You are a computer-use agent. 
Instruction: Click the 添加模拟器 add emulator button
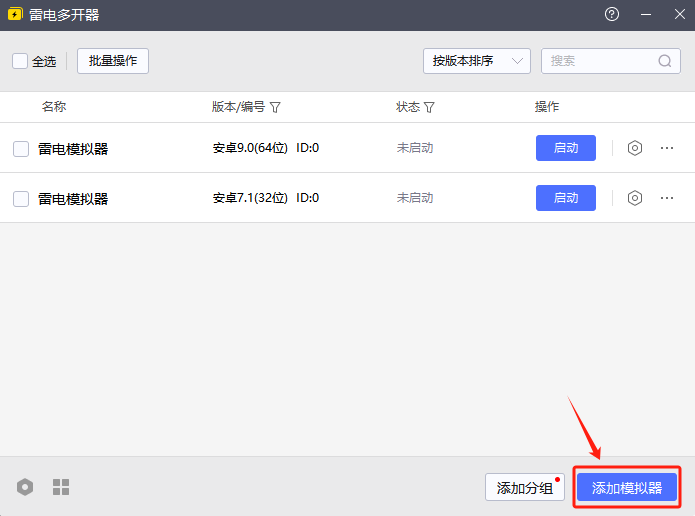pos(627,488)
